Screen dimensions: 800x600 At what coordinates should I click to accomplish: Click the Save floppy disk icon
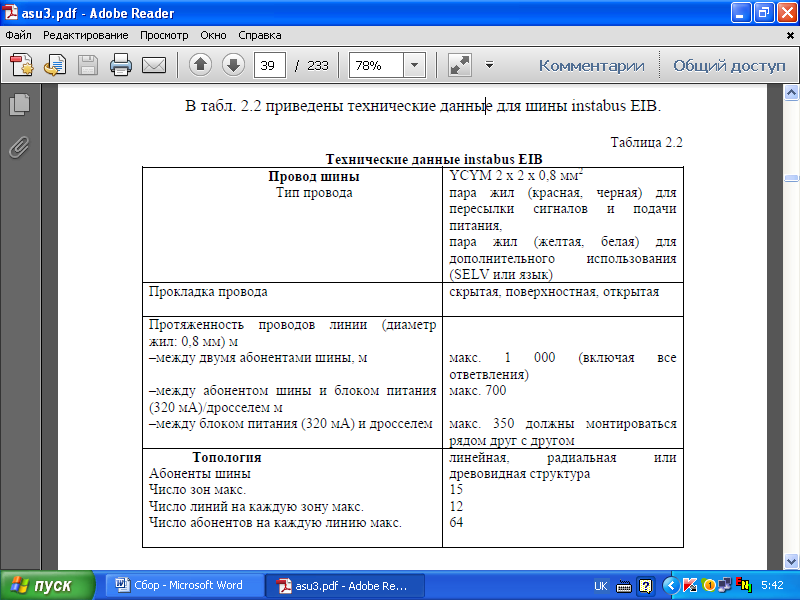tap(88, 65)
